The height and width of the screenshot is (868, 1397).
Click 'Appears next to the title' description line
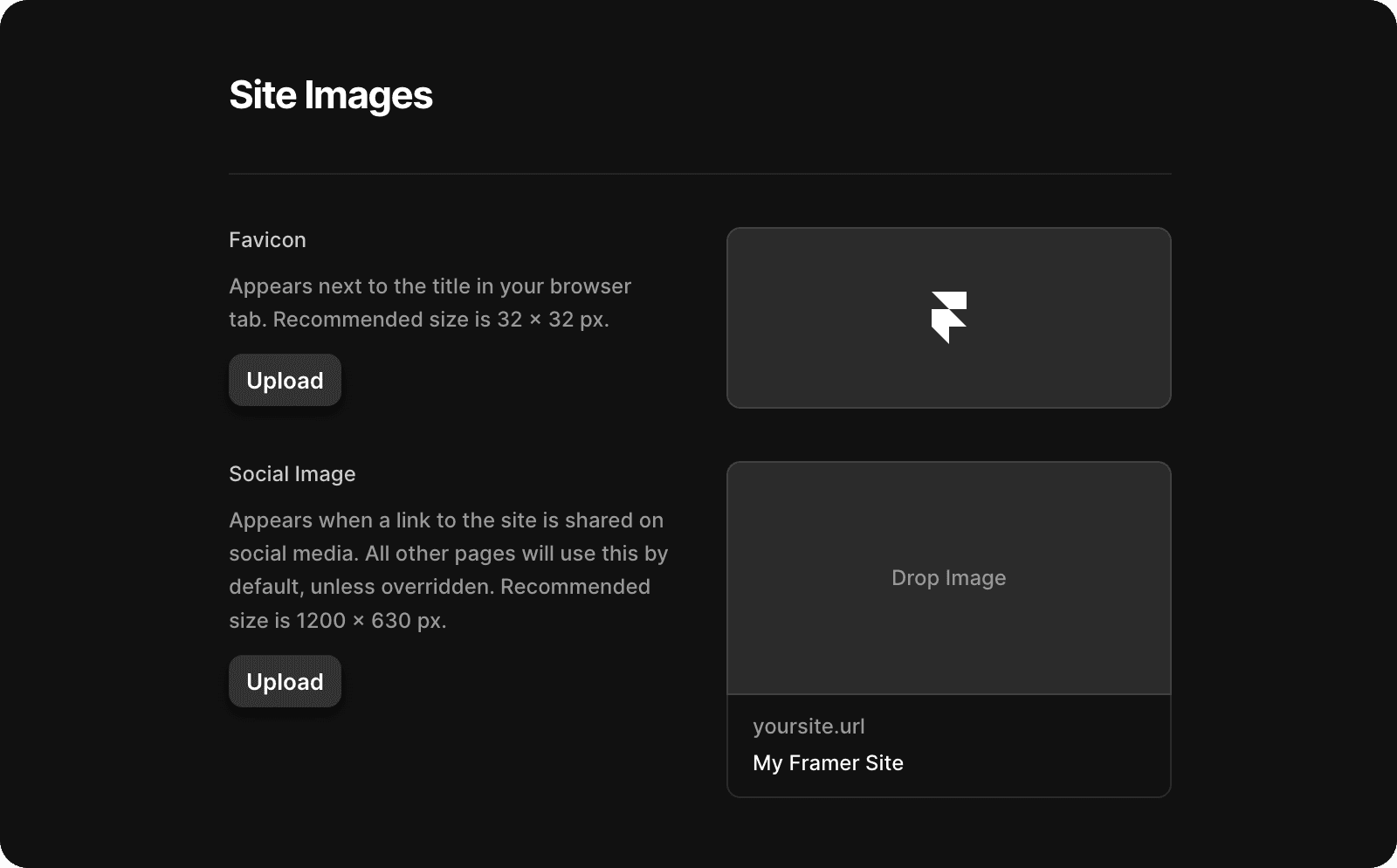click(x=430, y=286)
